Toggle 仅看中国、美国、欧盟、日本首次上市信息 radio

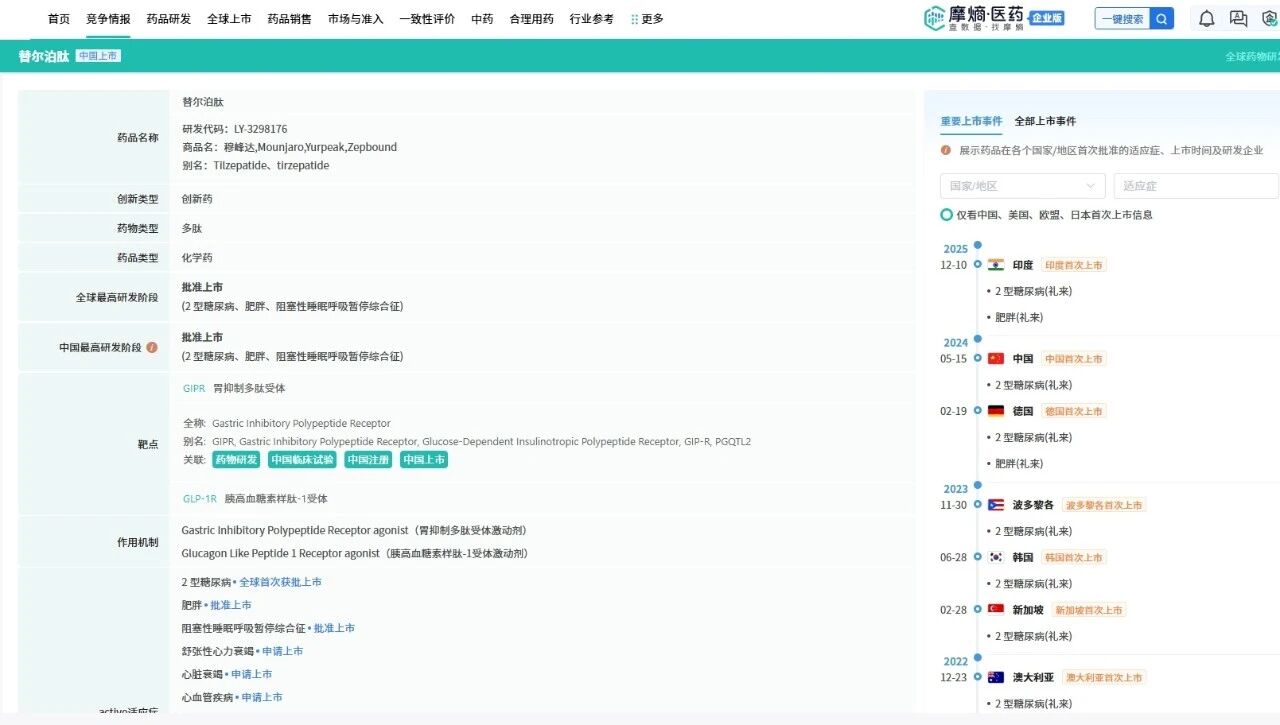click(947, 214)
